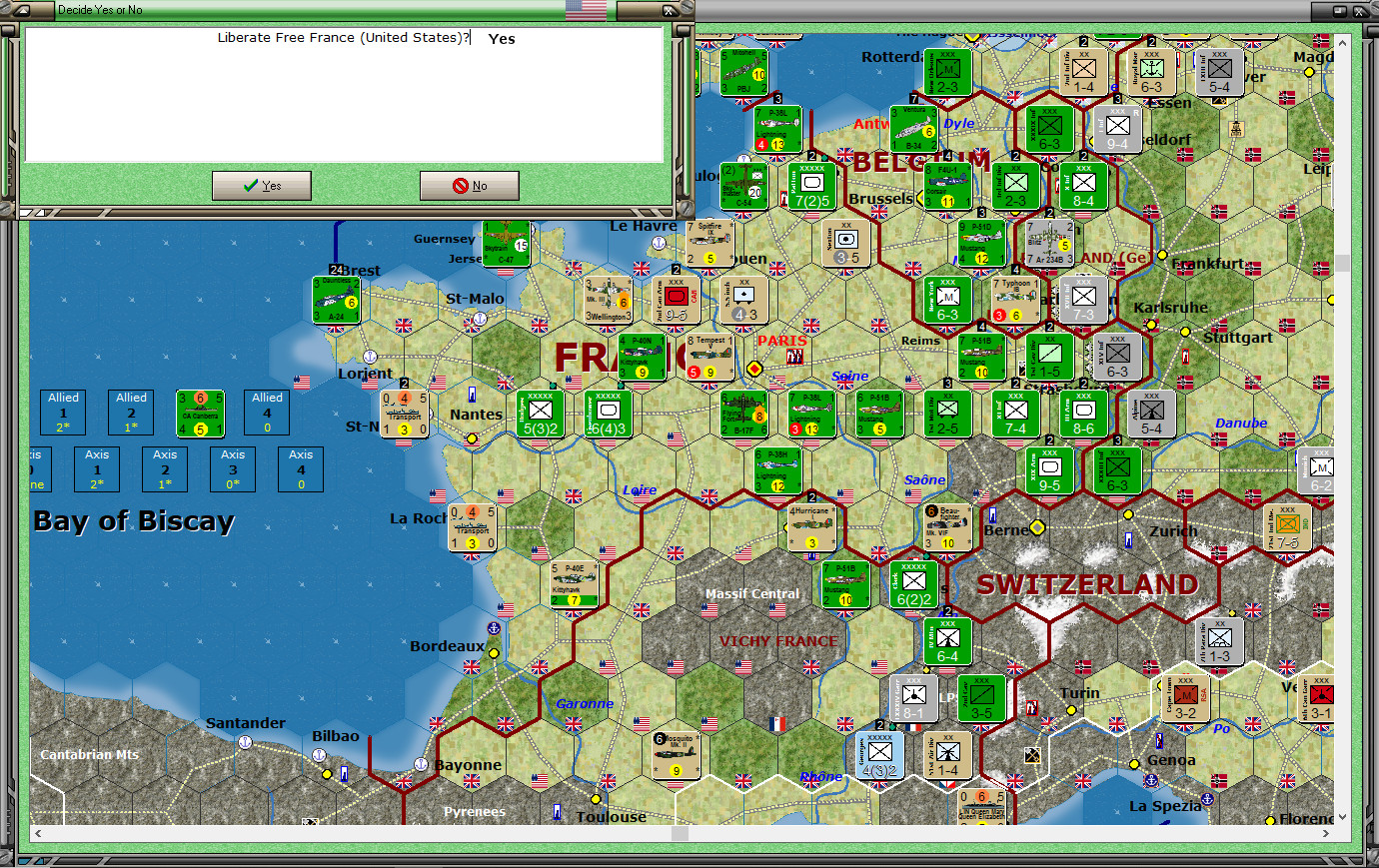Select the C-54 Skymaster transport plane

(743, 186)
